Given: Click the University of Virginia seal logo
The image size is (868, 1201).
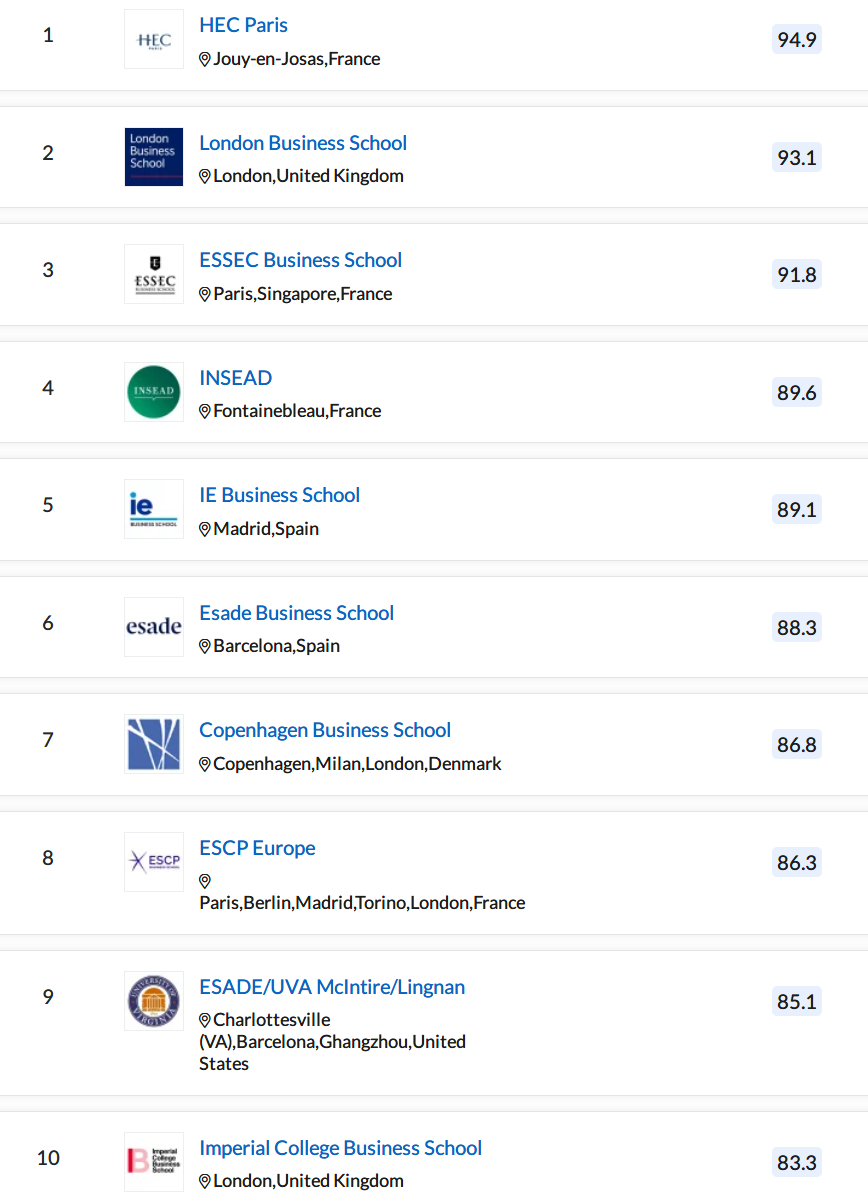Looking at the screenshot, I should pos(154,1001).
